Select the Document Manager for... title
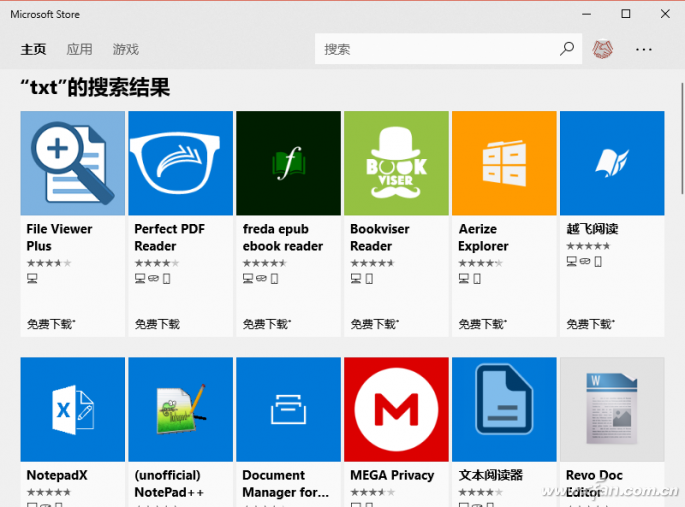Screen dimensions: 685x507 pyautogui.click(x=286, y=484)
